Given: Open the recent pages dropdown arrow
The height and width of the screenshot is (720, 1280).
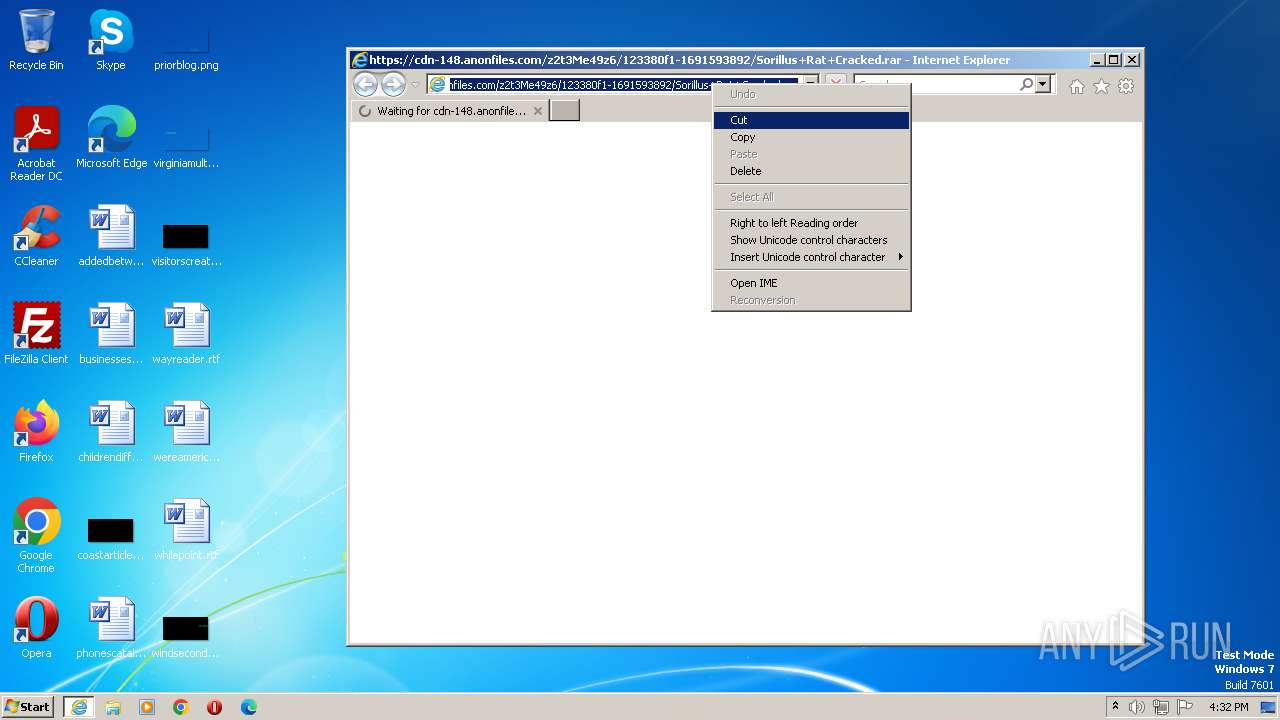Looking at the screenshot, I should coord(415,86).
